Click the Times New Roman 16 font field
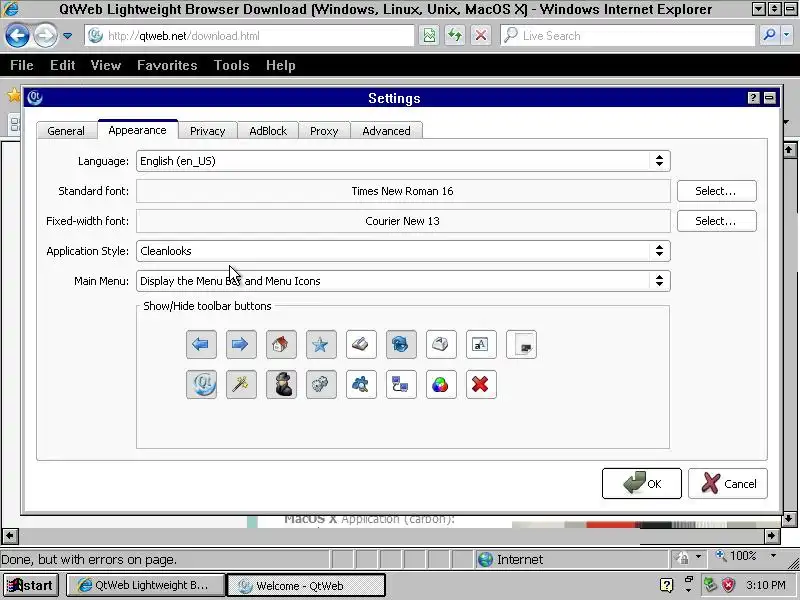This screenshot has width=800, height=600. pyautogui.click(x=403, y=191)
